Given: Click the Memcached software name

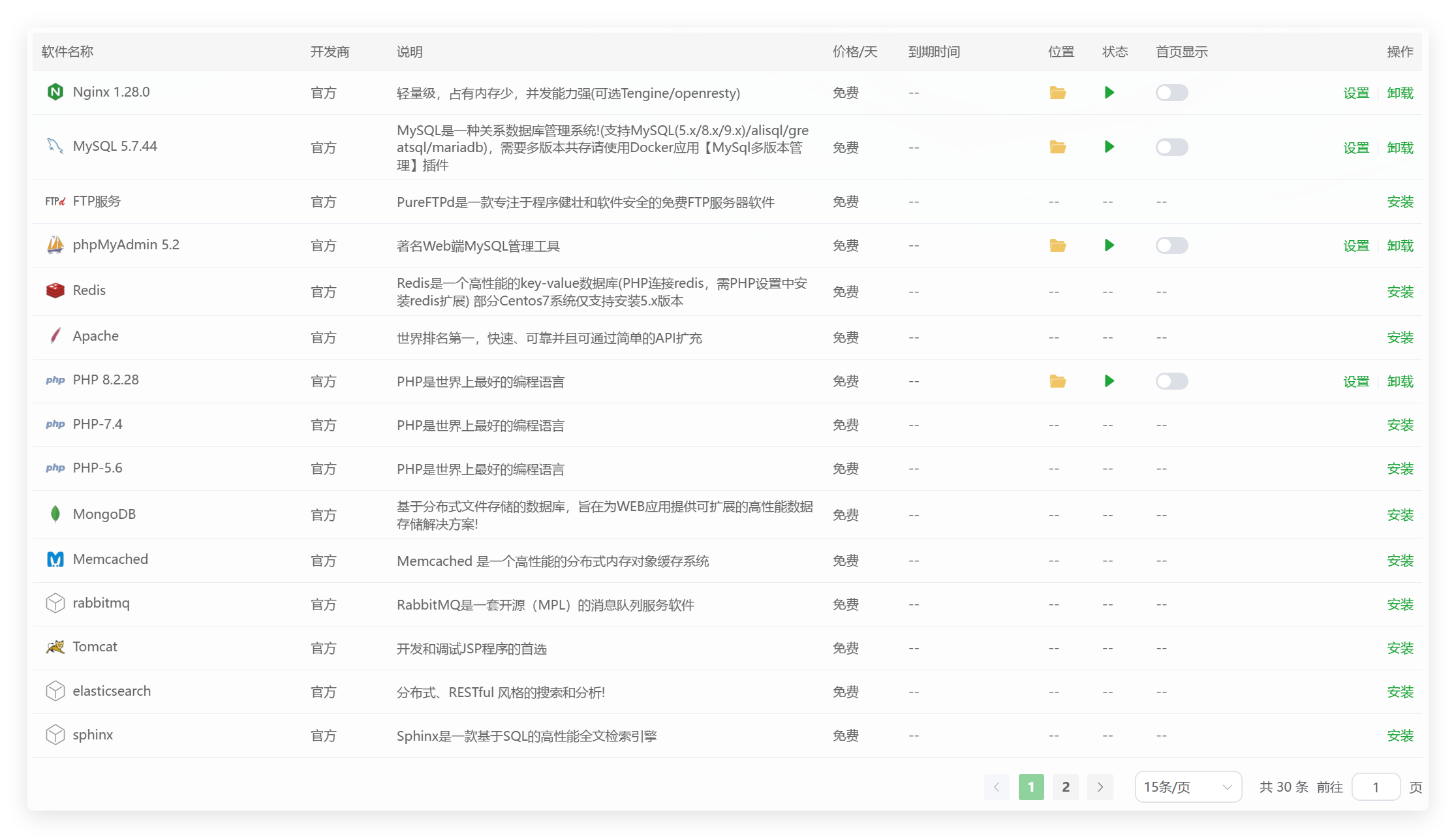Looking at the screenshot, I should (110, 559).
